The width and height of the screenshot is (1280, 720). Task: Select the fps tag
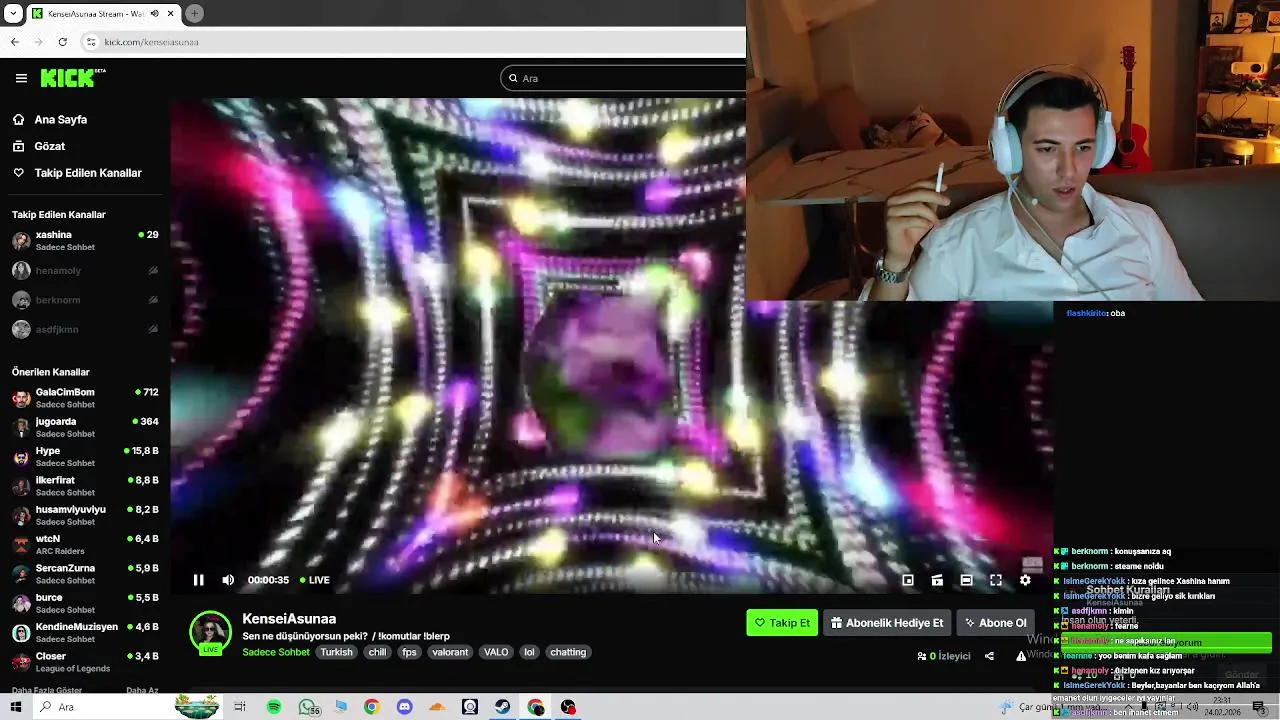[x=409, y=652]
